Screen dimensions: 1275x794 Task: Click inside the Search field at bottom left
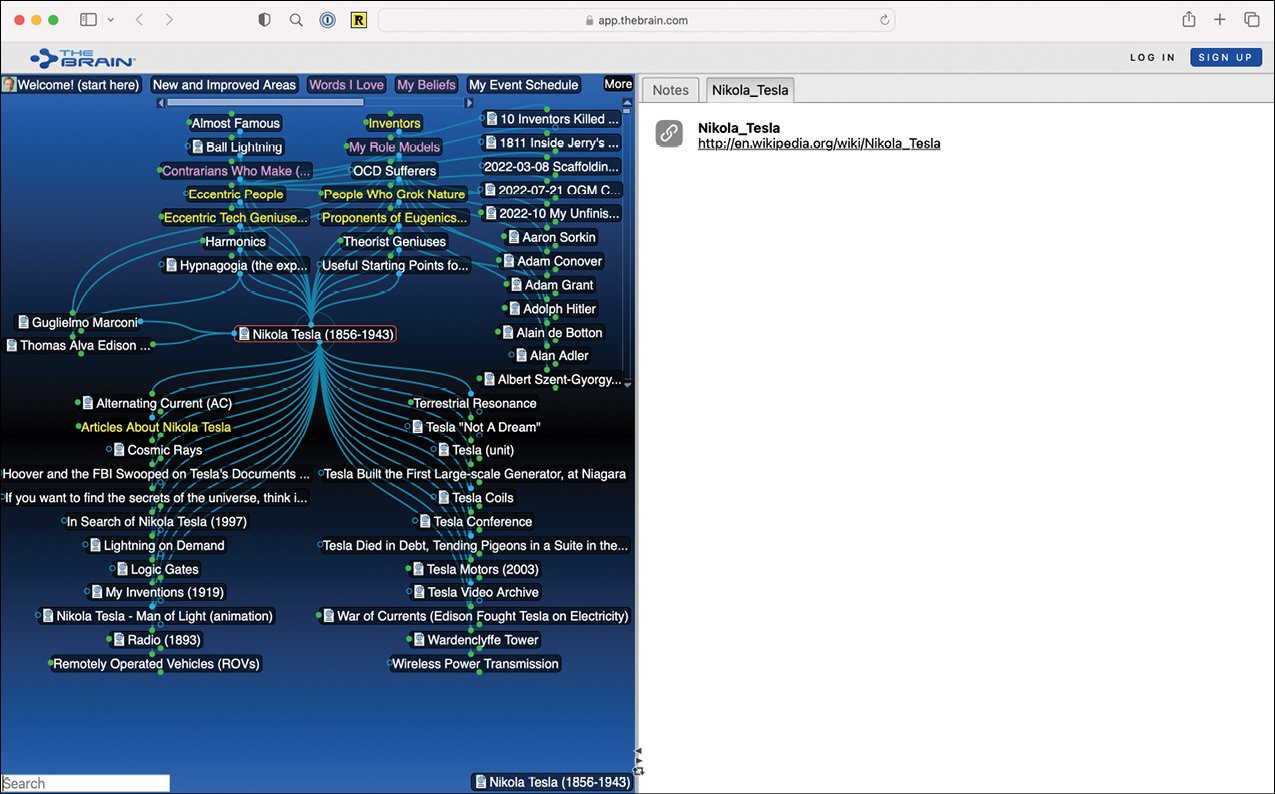[85, 782]
